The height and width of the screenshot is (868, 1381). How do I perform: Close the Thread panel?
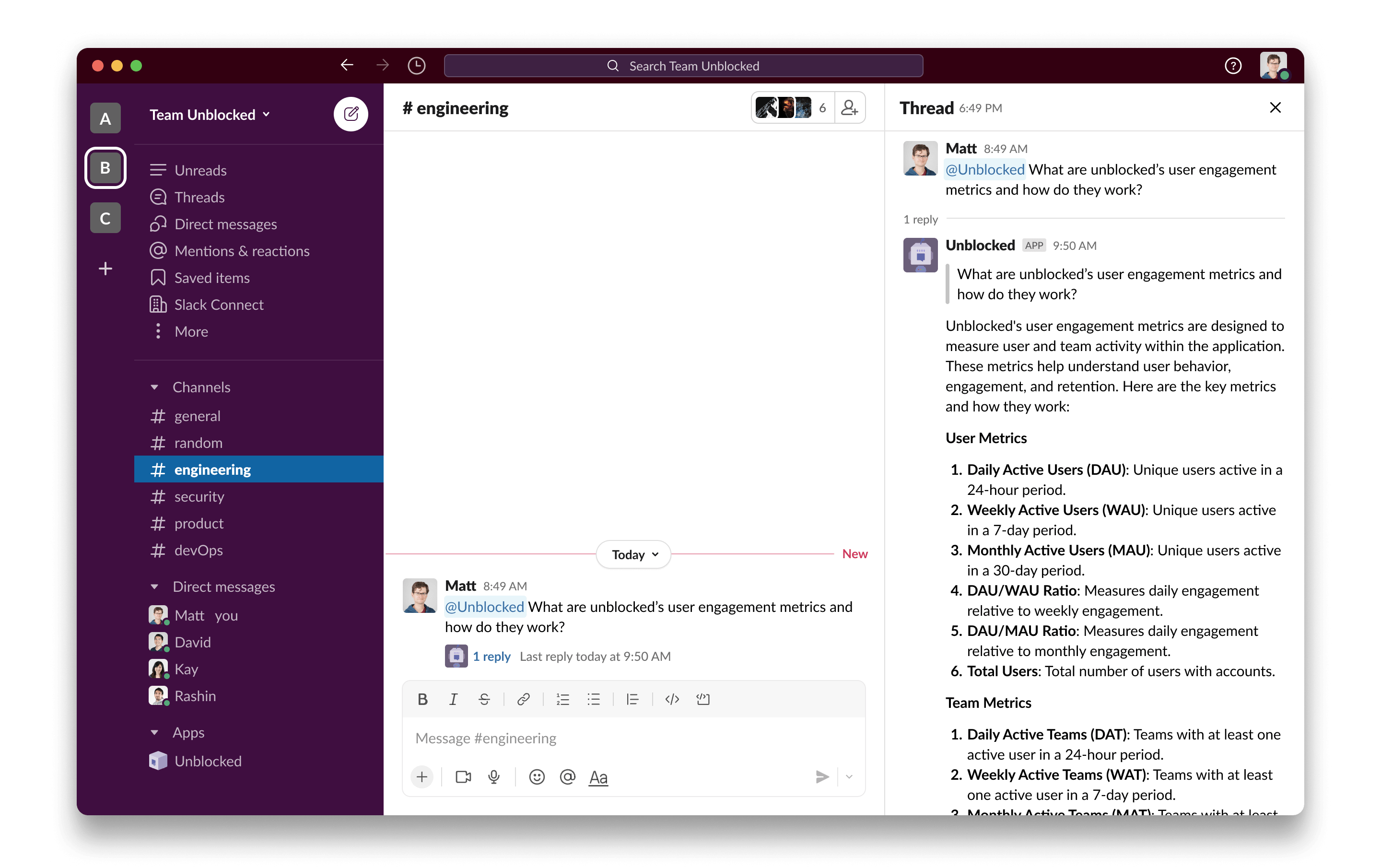[x=1275, y=107]
